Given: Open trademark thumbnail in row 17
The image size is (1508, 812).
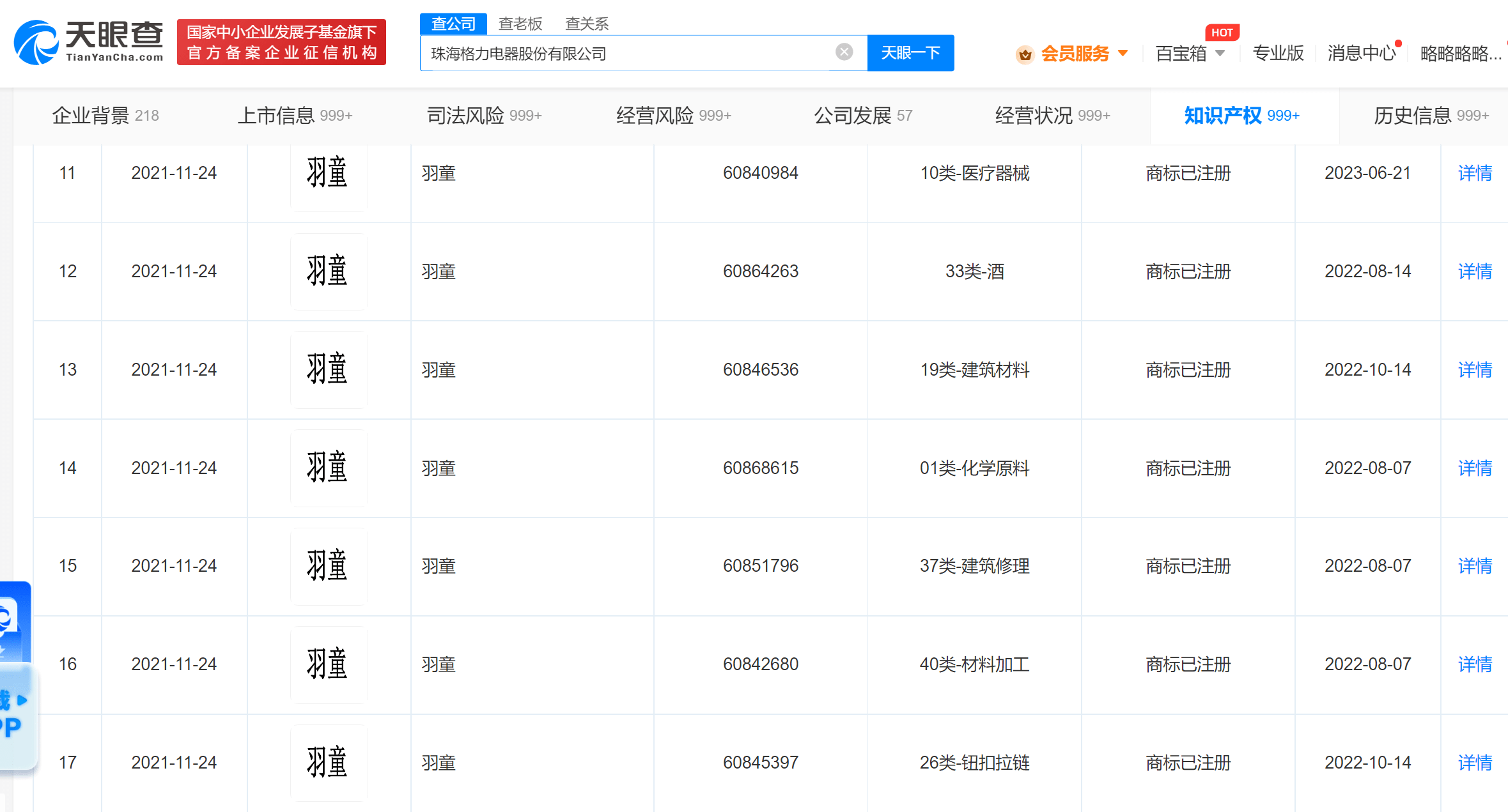Looking at the screenshot, I should (x=329, y=762).
